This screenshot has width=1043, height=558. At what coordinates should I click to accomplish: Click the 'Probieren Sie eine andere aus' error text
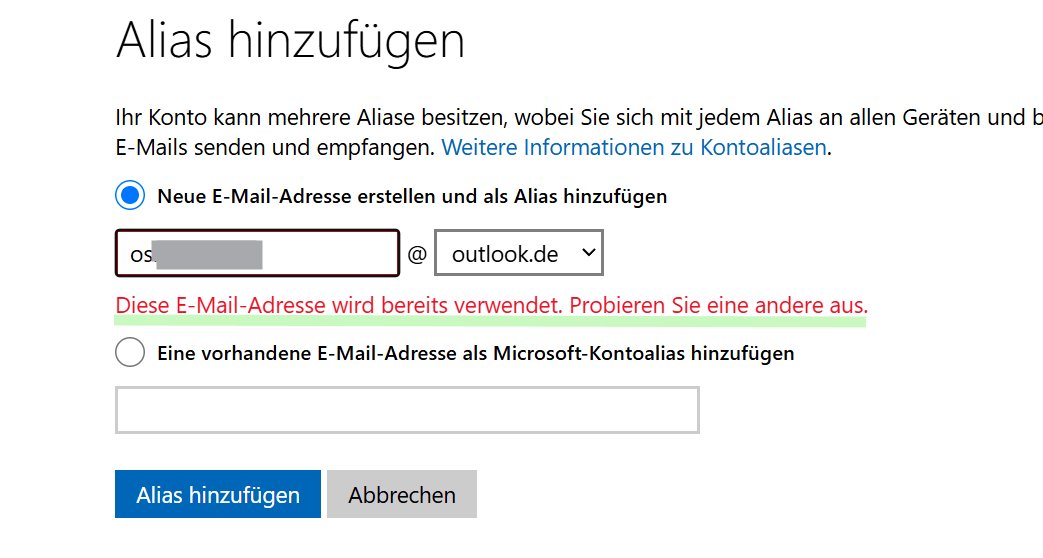[x=718, y=305]
